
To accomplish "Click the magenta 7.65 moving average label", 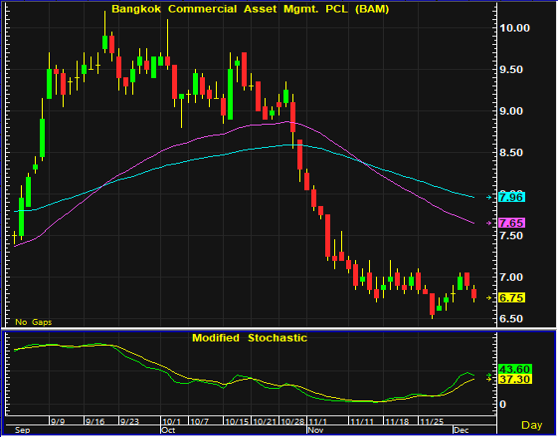I will tap(512, 223).
